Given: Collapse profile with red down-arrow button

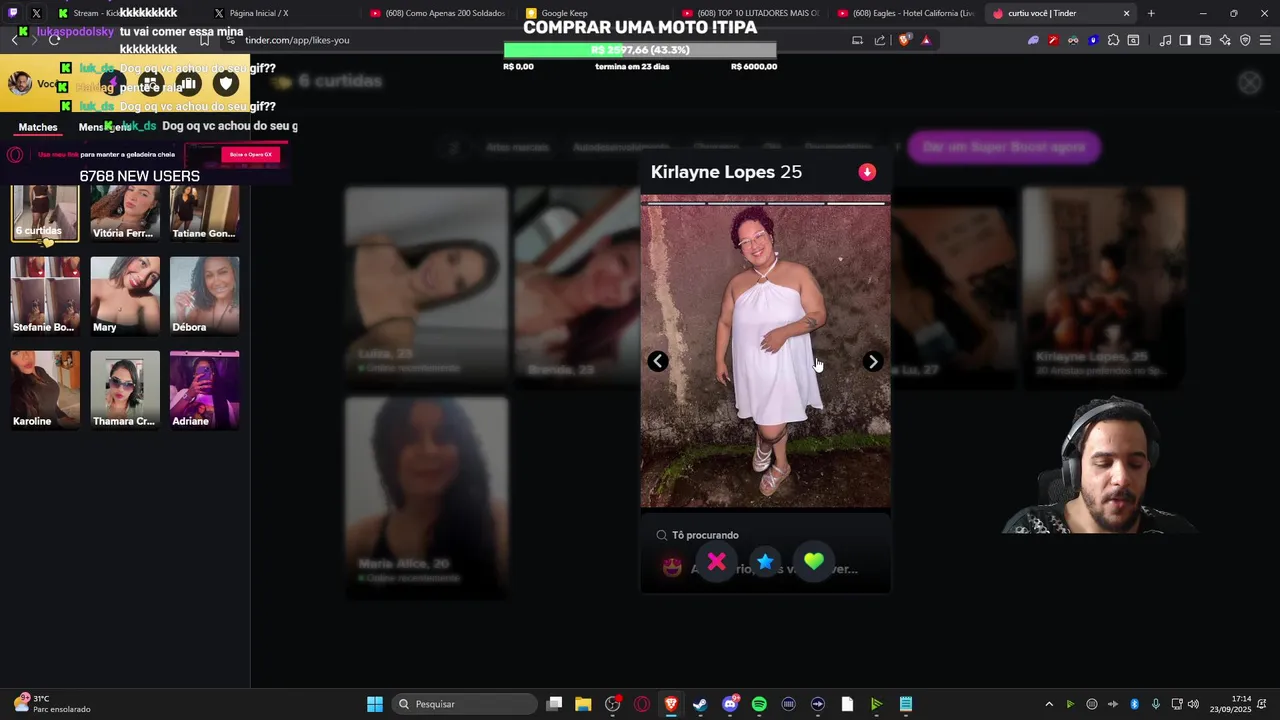Looking at the screenshot, I should tap(867, 172).
